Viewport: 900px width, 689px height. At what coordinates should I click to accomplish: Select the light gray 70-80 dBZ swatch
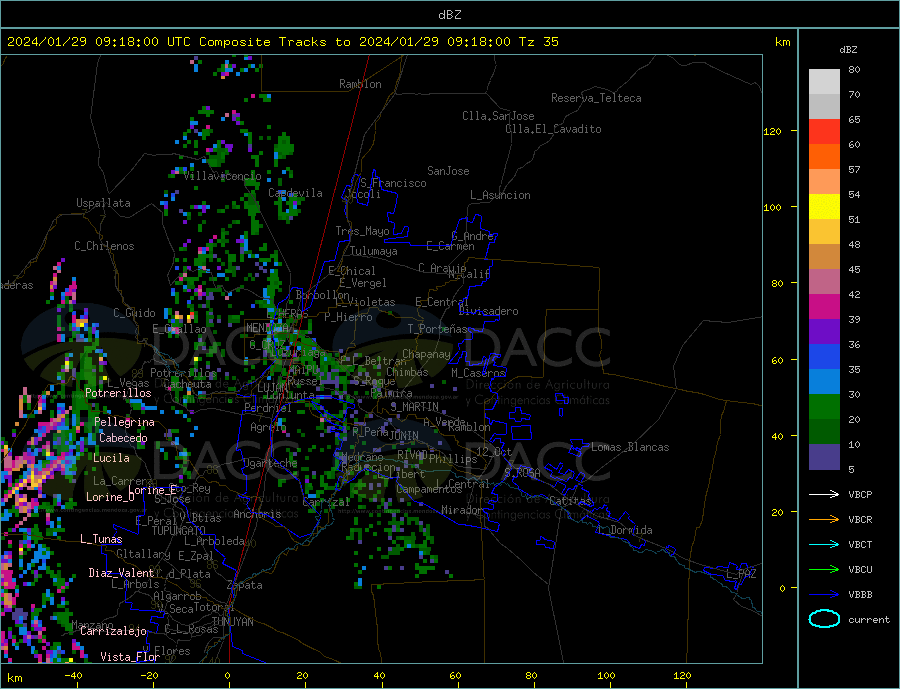(824, 82)
